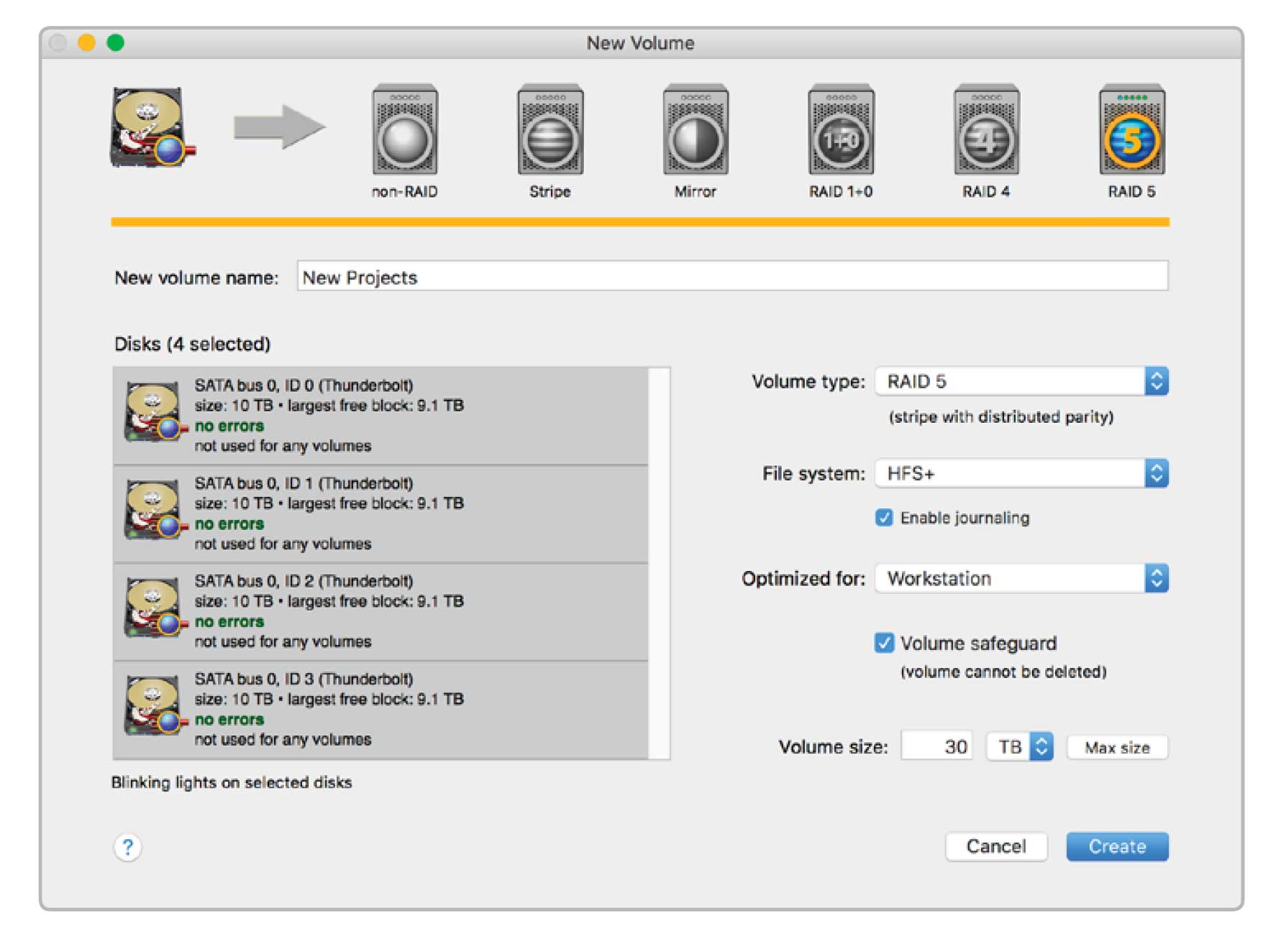Select the non-RAID volume type icon

[x=404, y=131]
